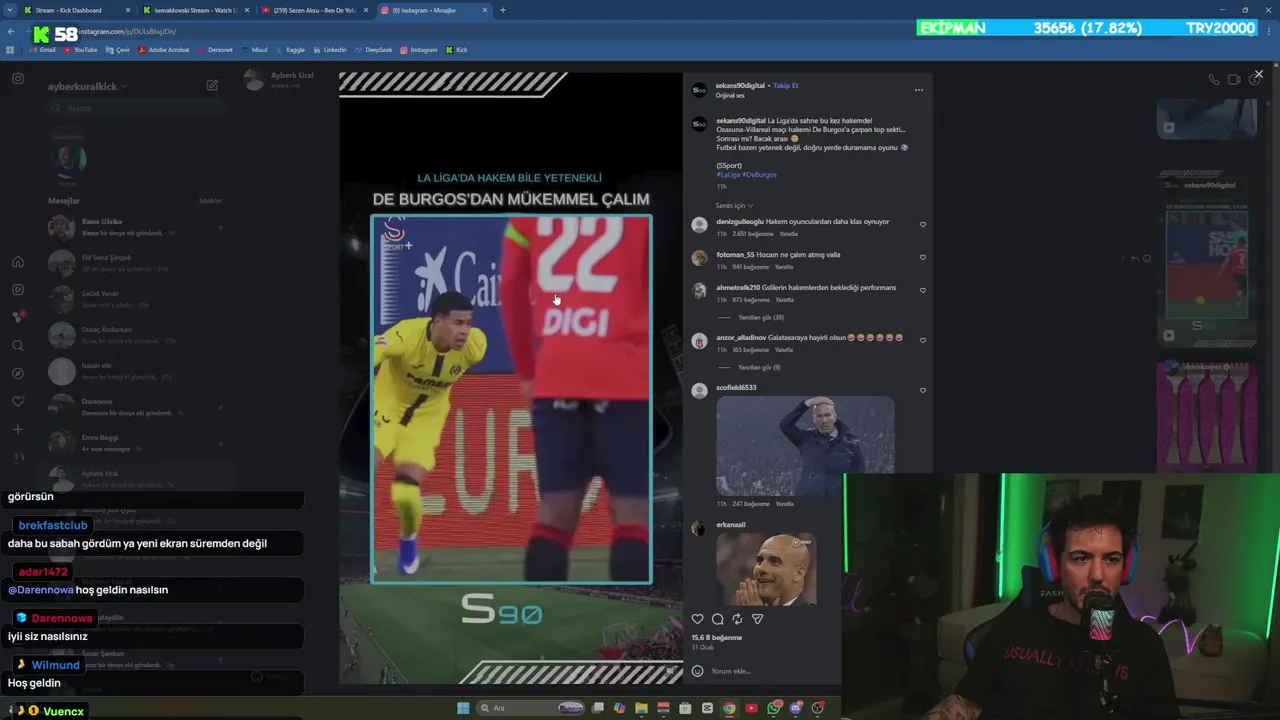Open sekans90digital profile avatar in header
Image resolution: width=1280 pixels, height=720 pixels.
click(x=699, y=90)
